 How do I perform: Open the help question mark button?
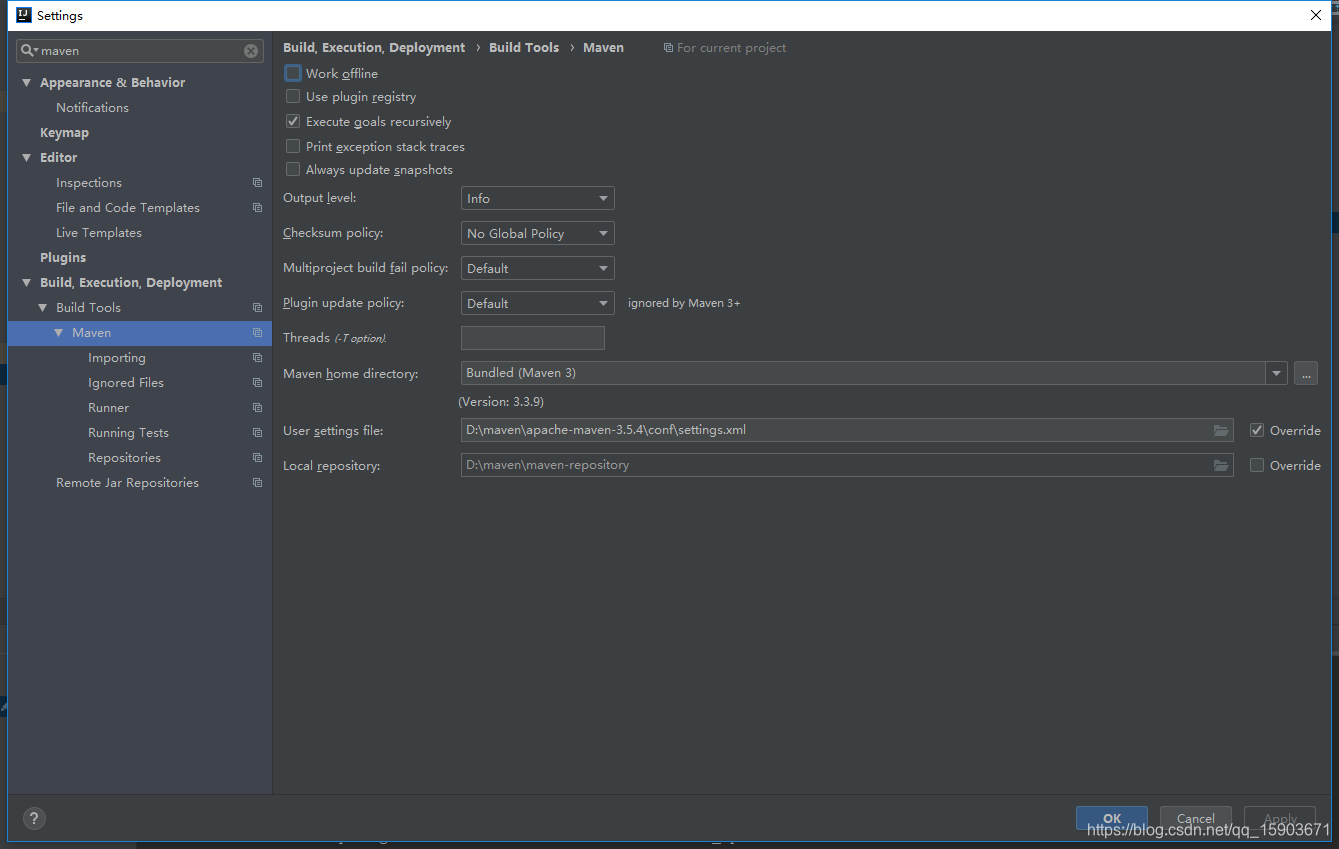(x=34, y=819)
